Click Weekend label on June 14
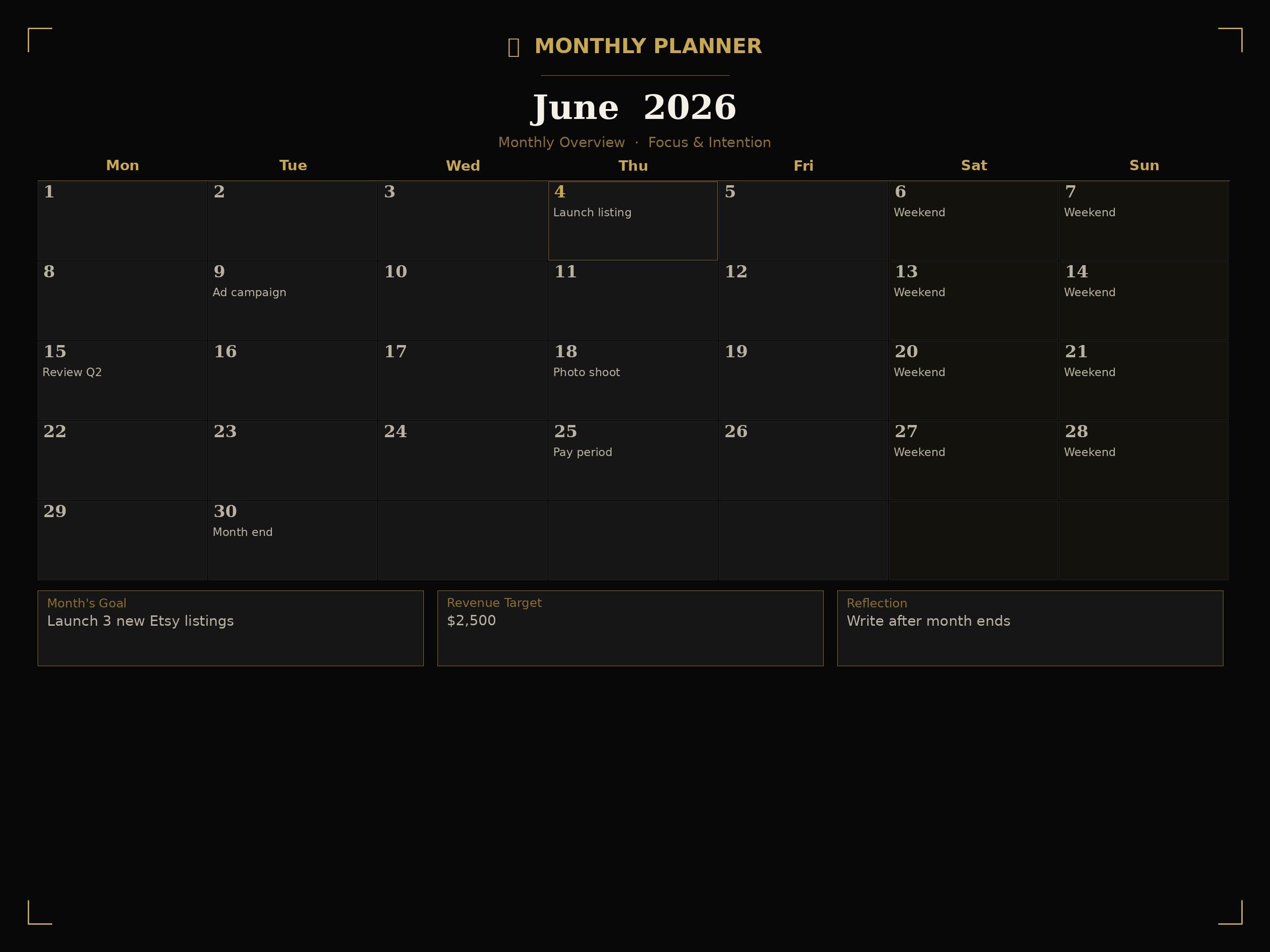The height and width of the screenshot is (952, 1270). [x=1090, y=293]
